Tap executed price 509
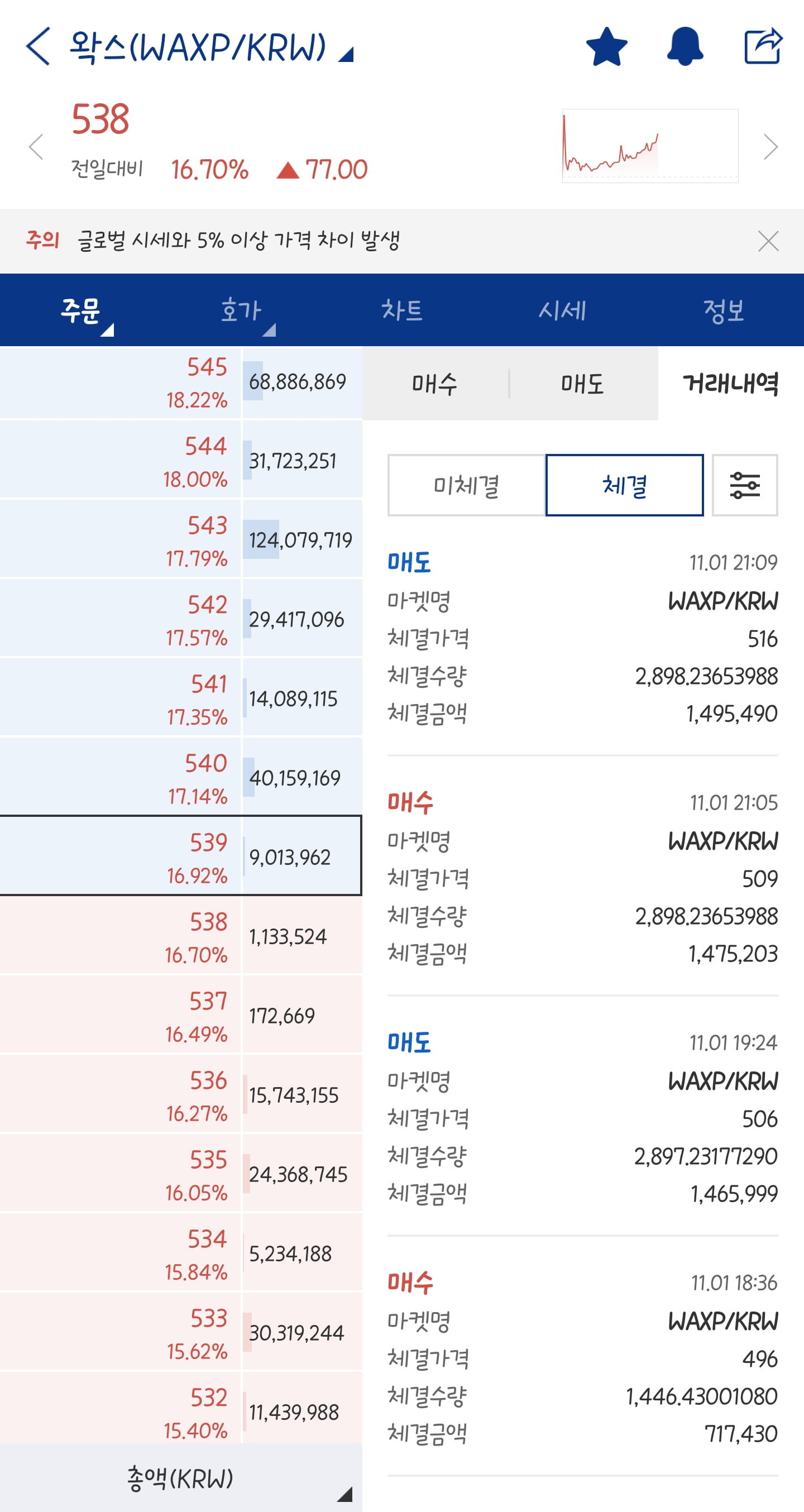This screenshot has height=1512, width=804. click(x=760, y=879)
